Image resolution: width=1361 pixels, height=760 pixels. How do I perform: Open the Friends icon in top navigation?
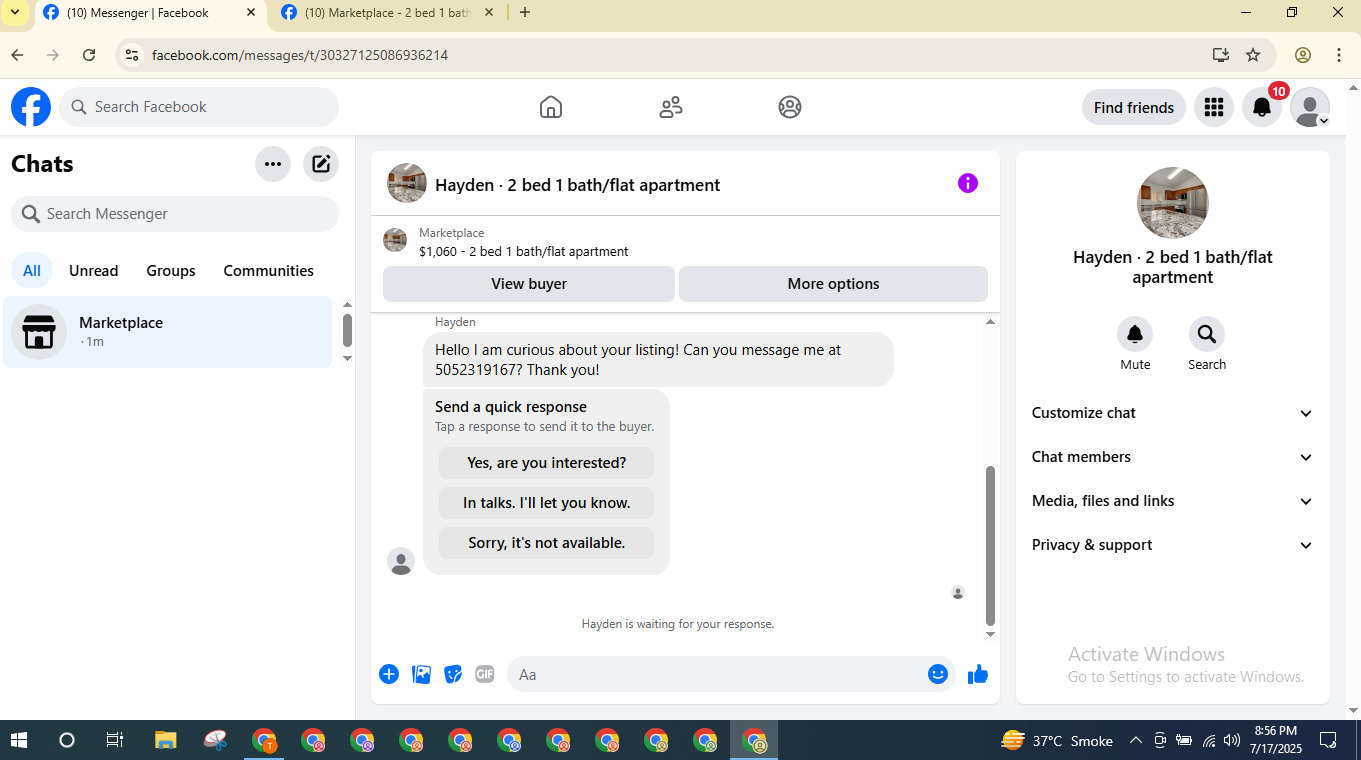tap(671, 107)
